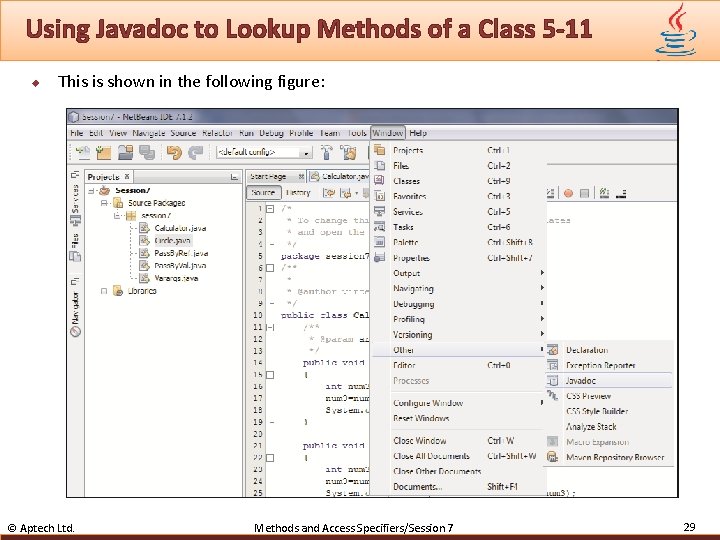Choose Close Window menu entry
The image size is (720, 540).
(x=458, y=441)
